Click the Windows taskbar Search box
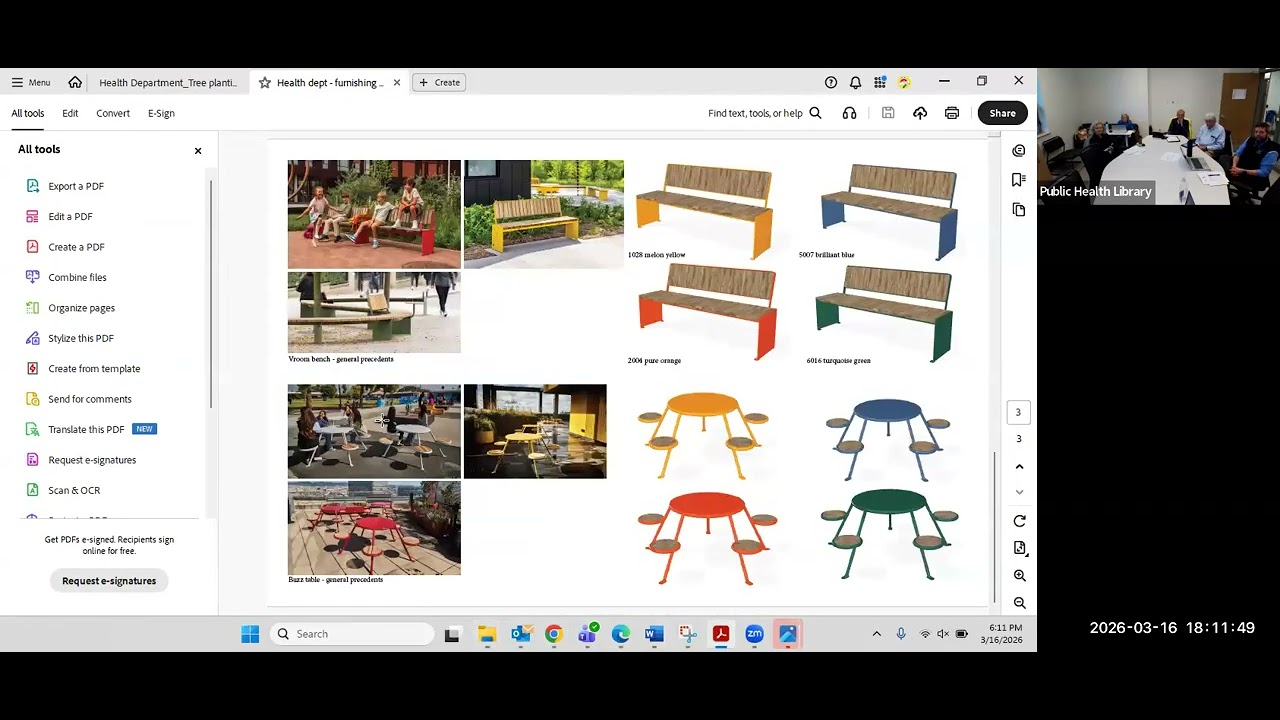Screen dimensions: 1280x720 pyautogui.click(x=352, y=634)
